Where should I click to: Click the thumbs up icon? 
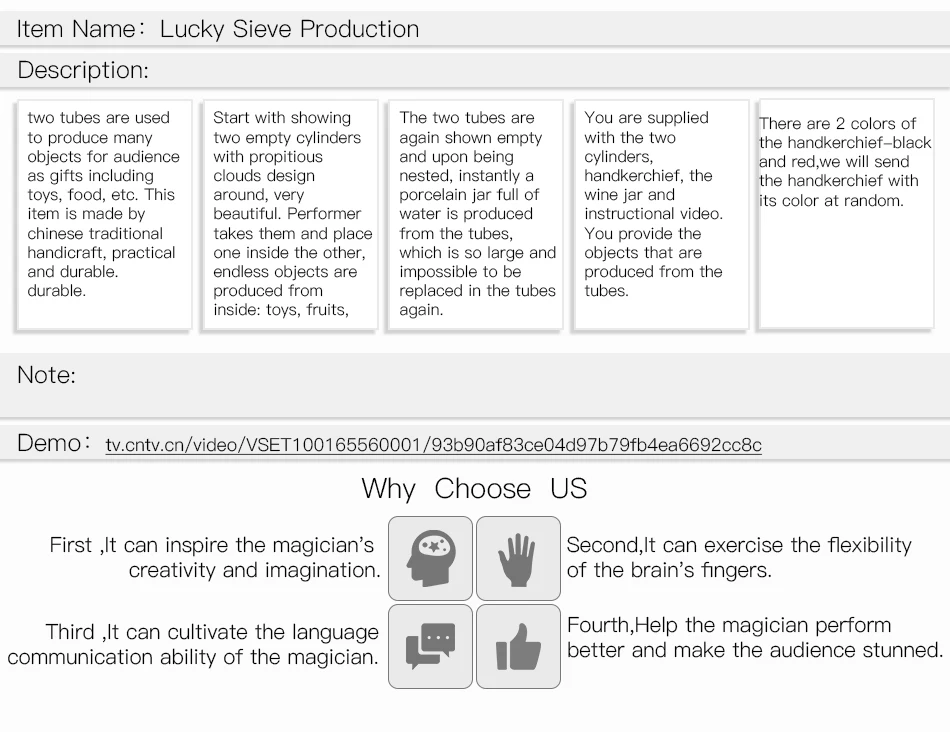pyautogui.click(x=518, y=647)
